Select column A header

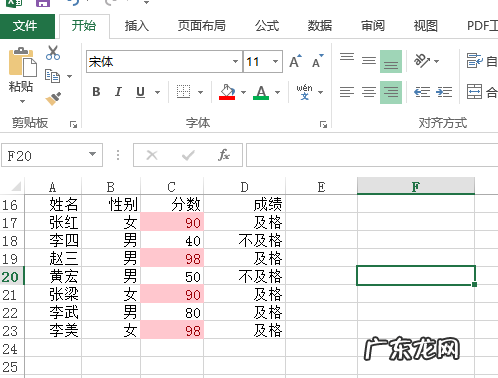click(x=53, y=187)
